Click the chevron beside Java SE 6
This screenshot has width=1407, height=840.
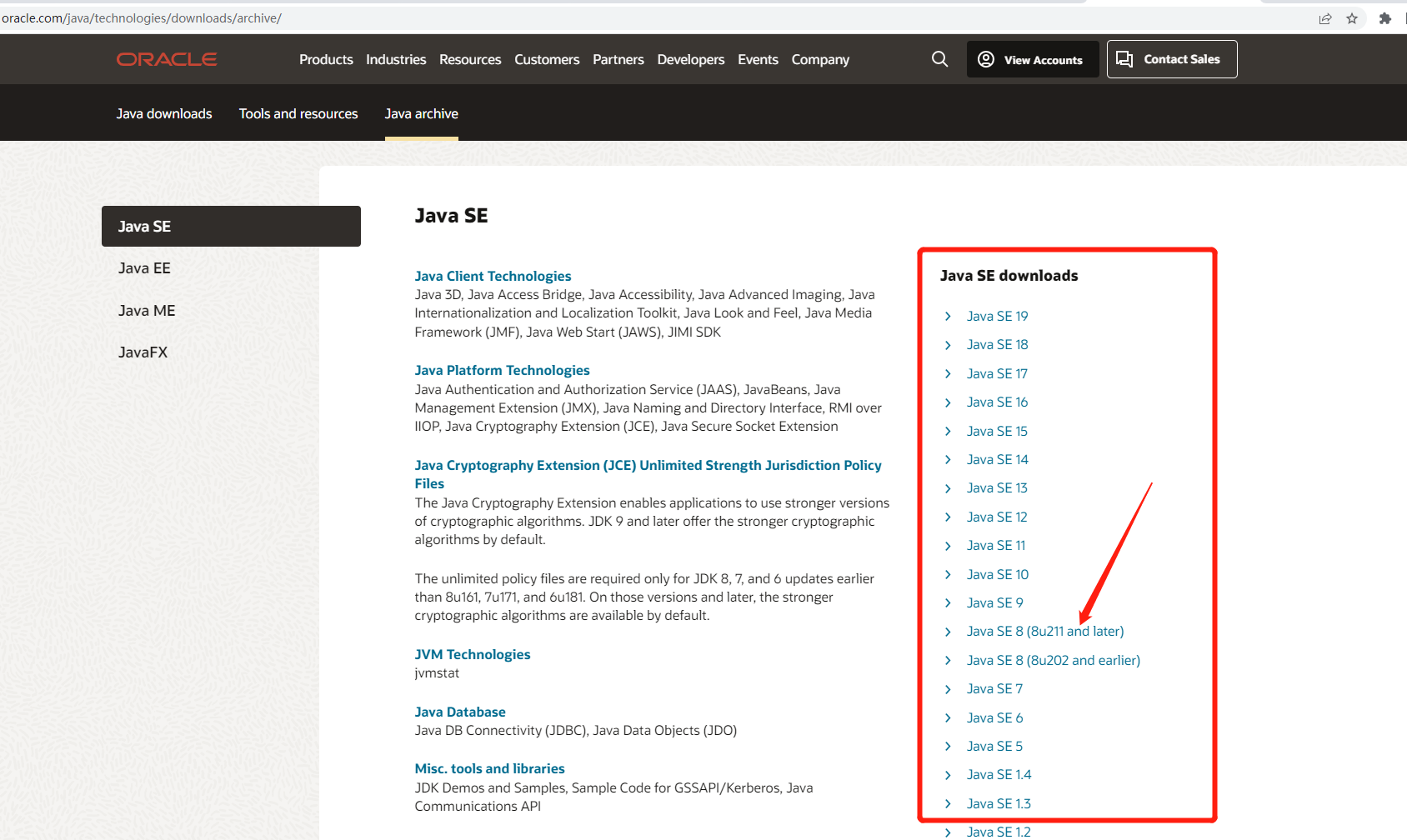948,718
